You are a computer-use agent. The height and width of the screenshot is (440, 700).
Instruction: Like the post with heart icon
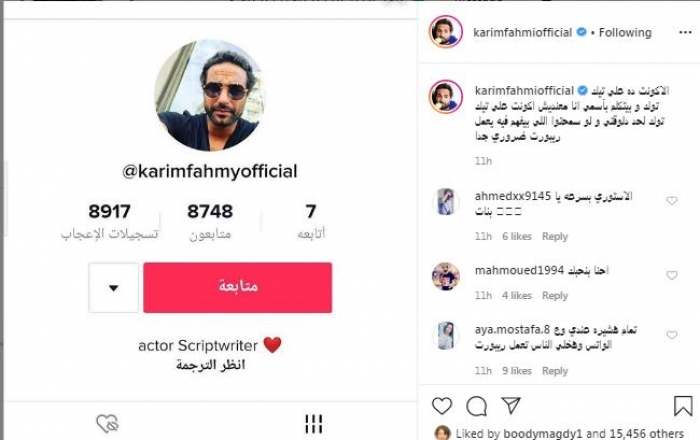442,406
